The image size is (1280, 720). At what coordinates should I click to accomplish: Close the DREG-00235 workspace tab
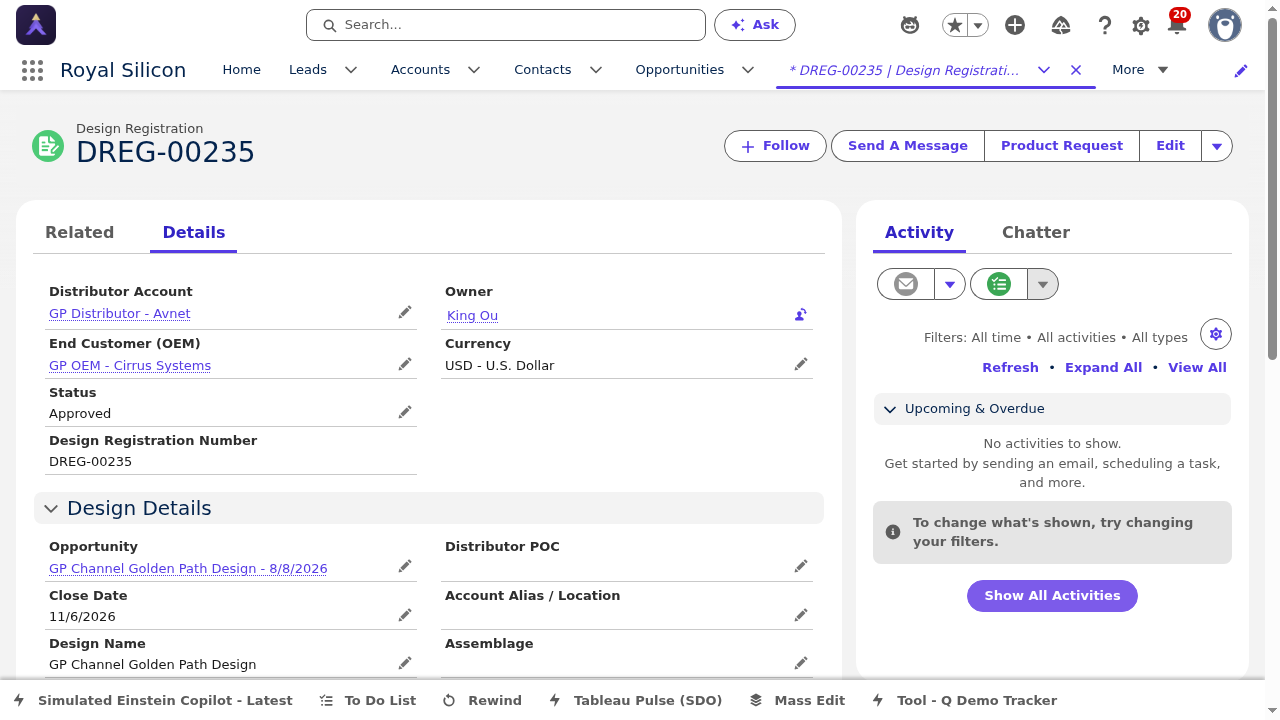pos(1076,70)
